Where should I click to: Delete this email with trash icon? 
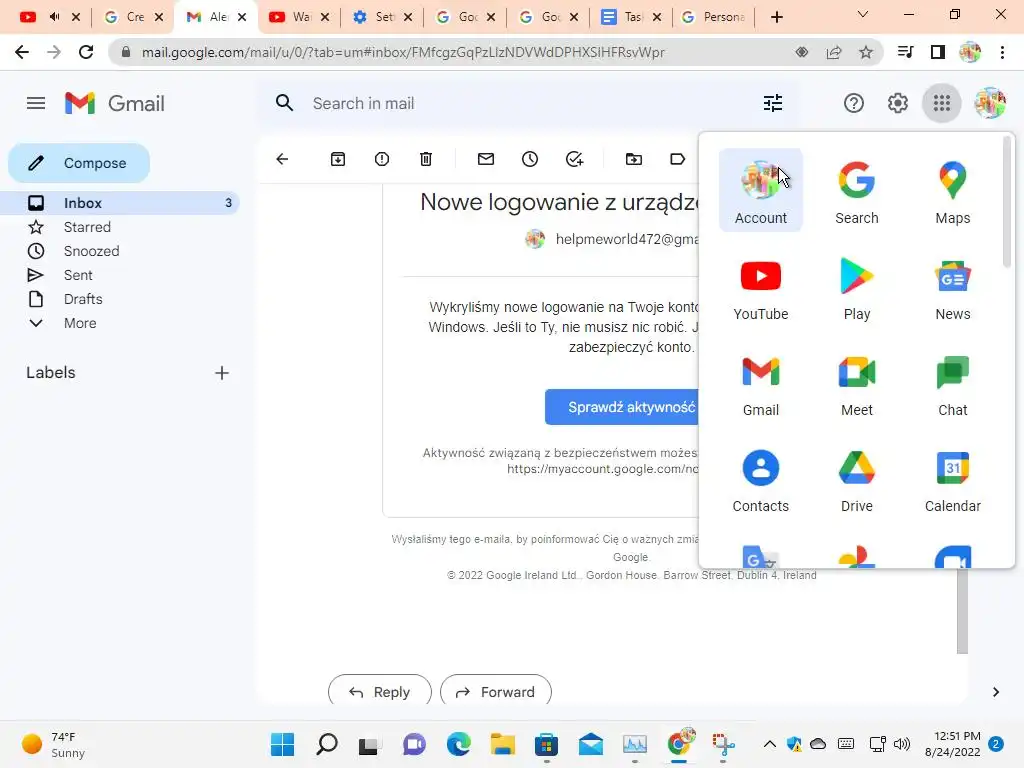tap(426, 159)
